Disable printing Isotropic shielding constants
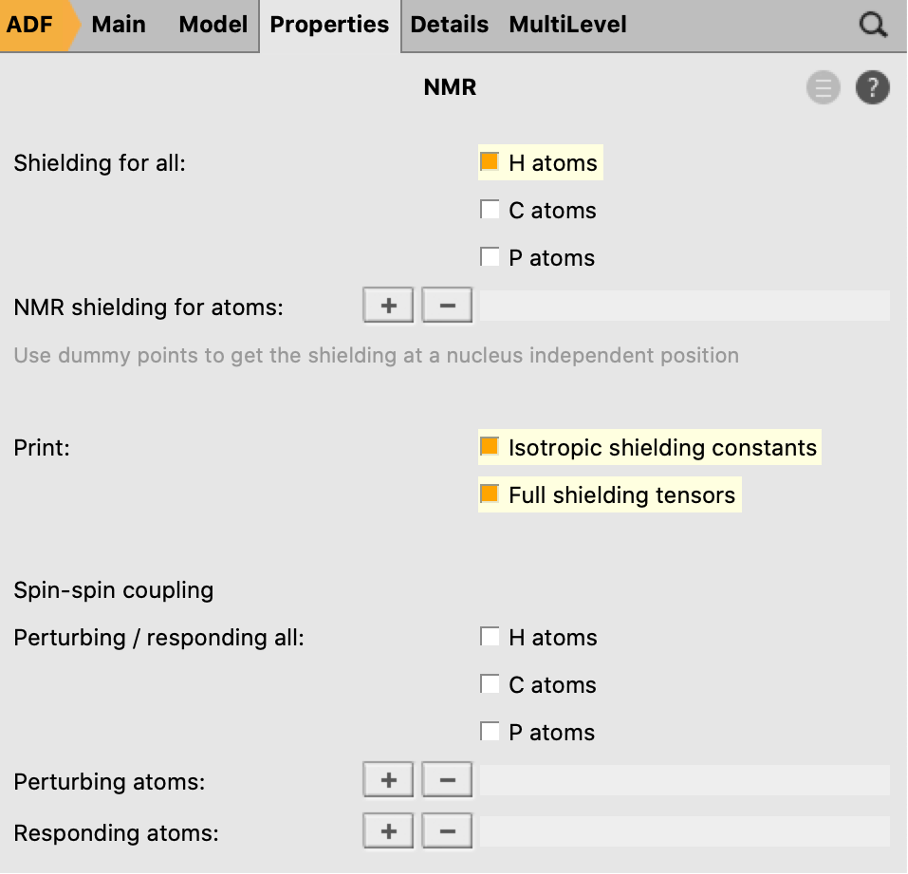The height and width of the screenshot is (874, 908). click(490, 447)
